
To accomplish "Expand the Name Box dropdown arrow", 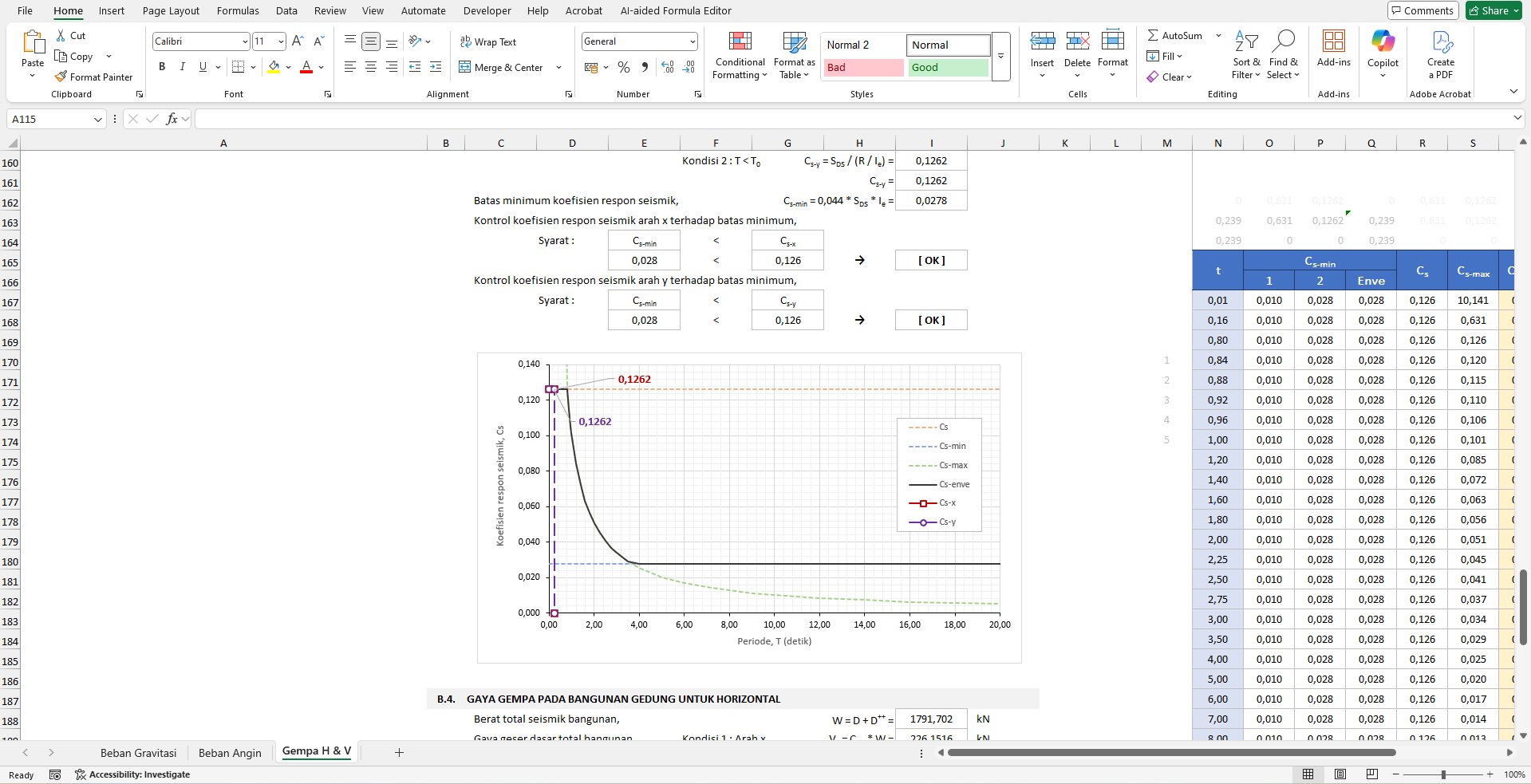I will point(98,120).
